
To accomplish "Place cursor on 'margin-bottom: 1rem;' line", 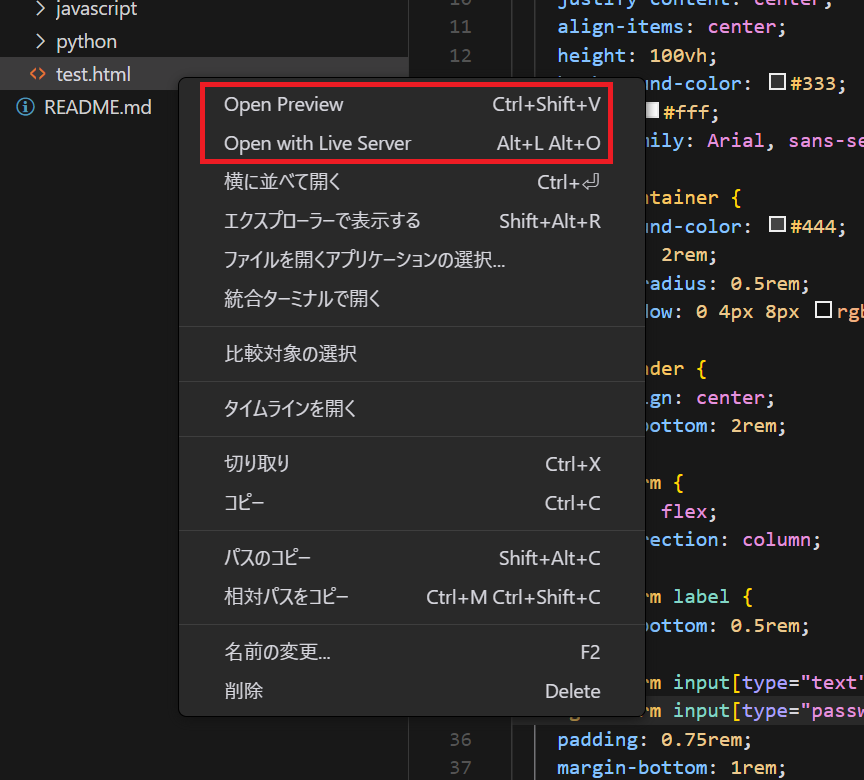I will click(x=671, y=768).
